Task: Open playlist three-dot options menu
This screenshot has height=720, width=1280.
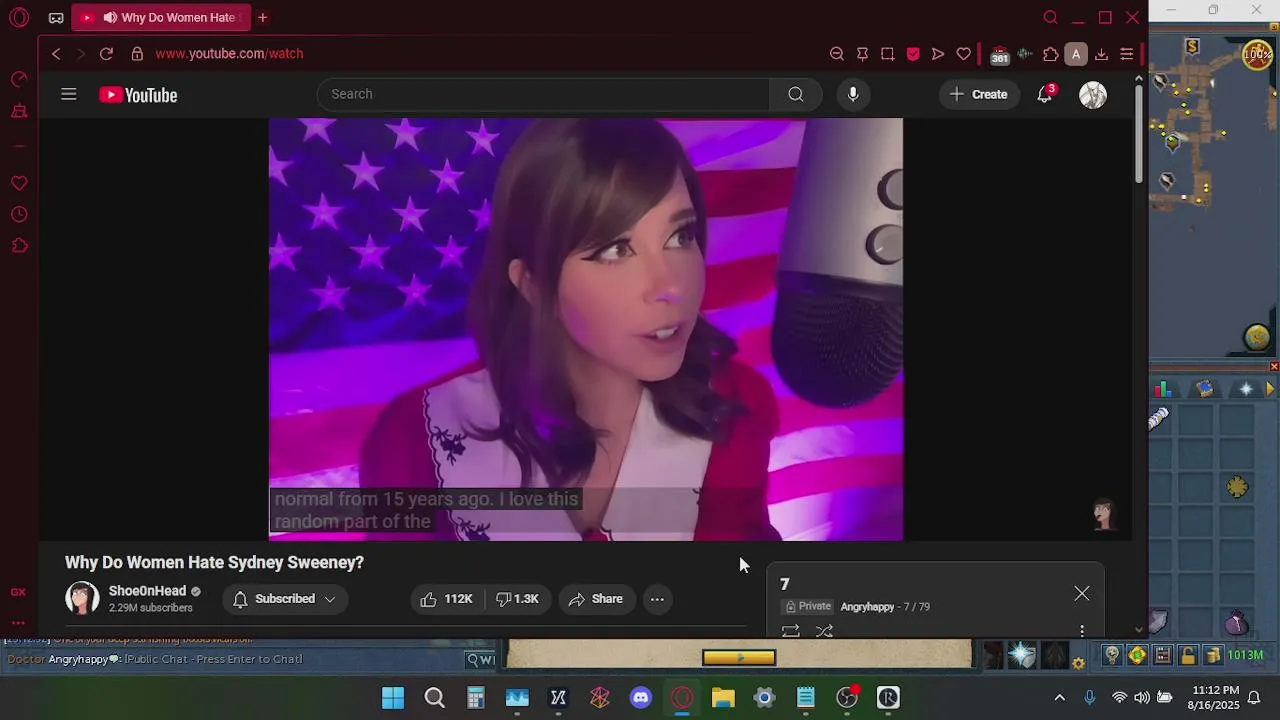Action: point(1082,631)
